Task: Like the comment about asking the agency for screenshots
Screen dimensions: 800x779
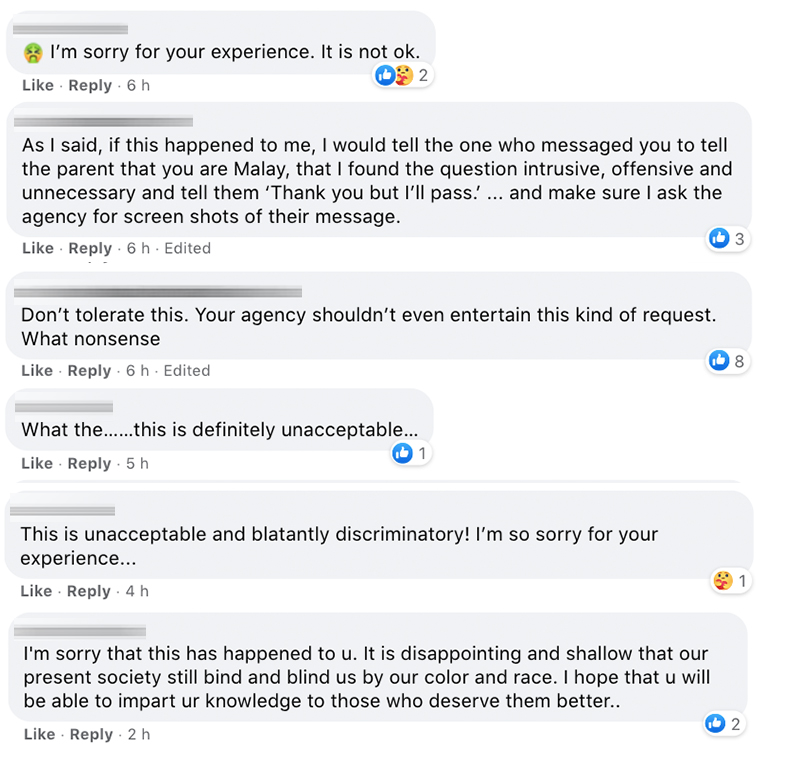Action: [38, 248]
